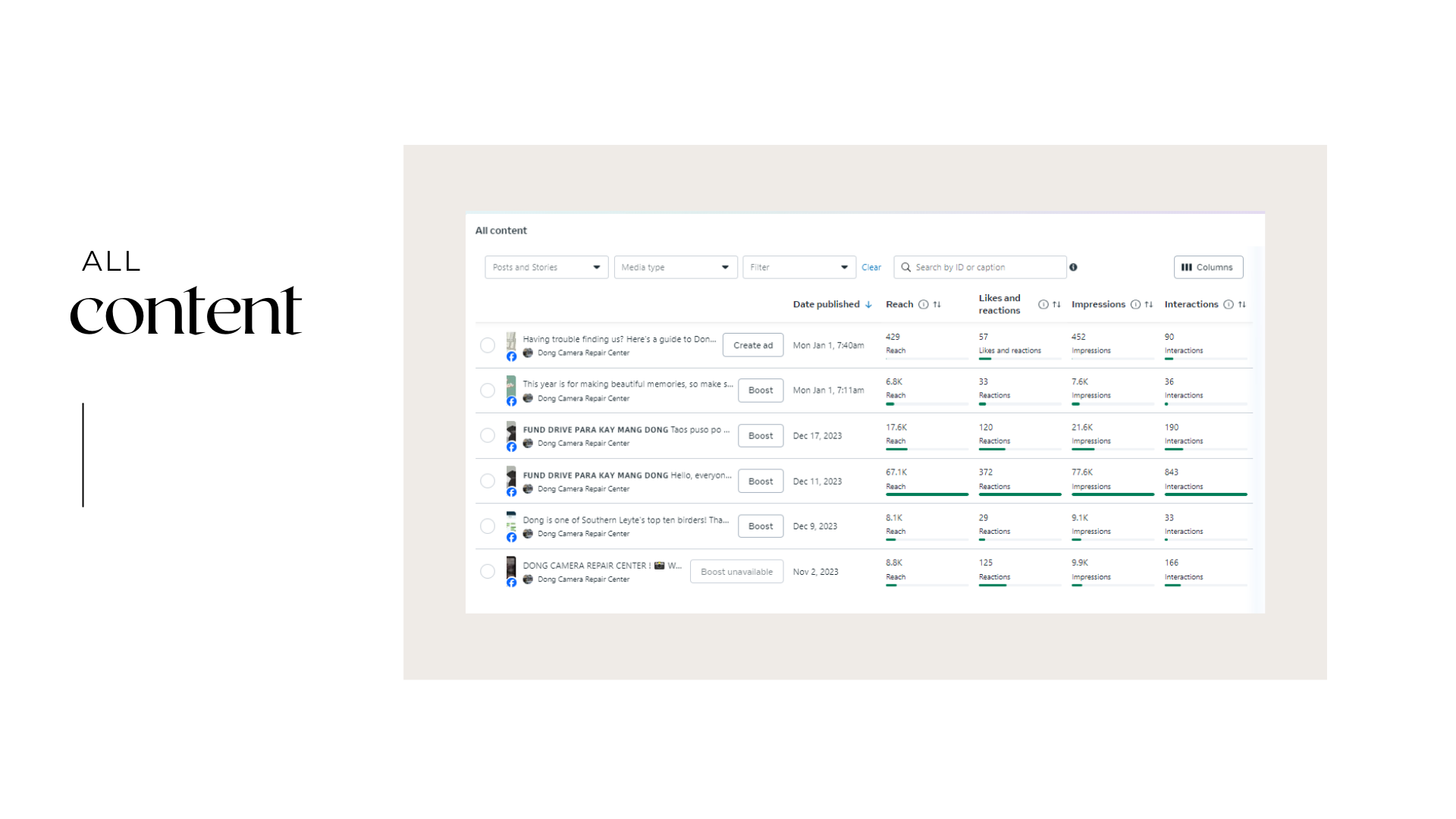Open the Posts and Stories dropdown
1456x819 pixels.
(546, 268)
